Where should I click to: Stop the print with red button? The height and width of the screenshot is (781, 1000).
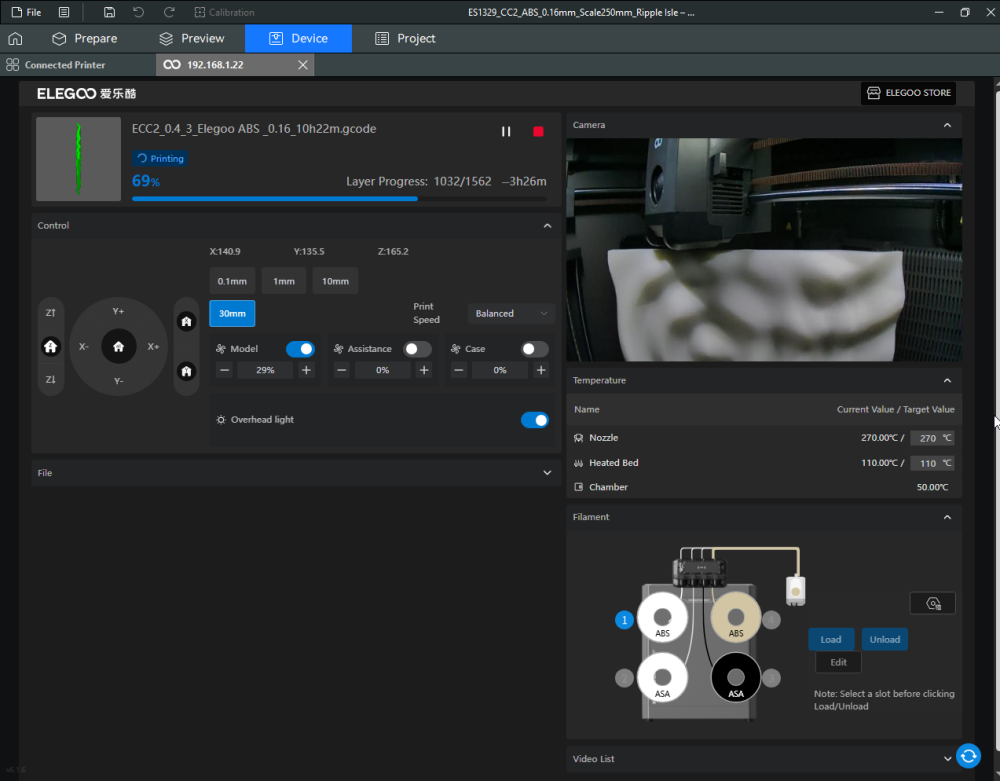click(538, 132)
